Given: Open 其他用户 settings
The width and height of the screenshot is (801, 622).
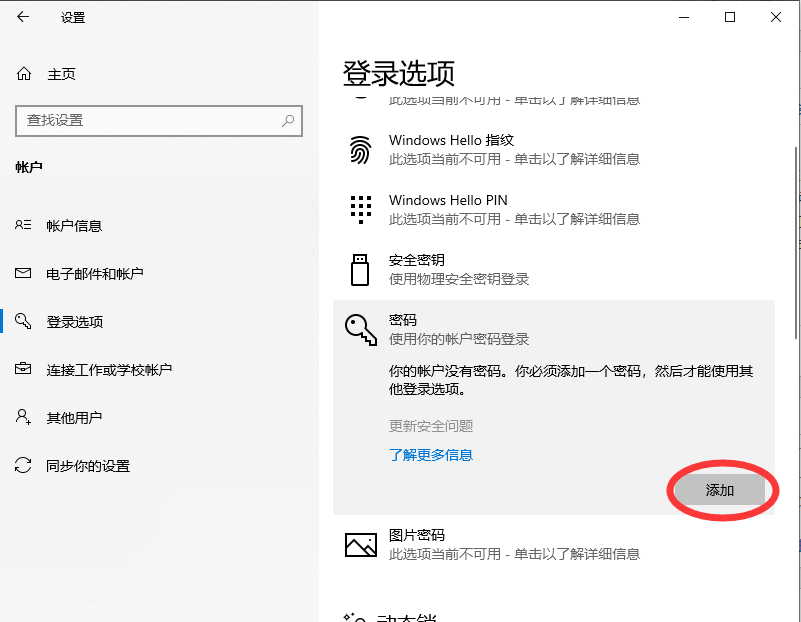Looking at the screenshot, I should (x=74, y=417).
